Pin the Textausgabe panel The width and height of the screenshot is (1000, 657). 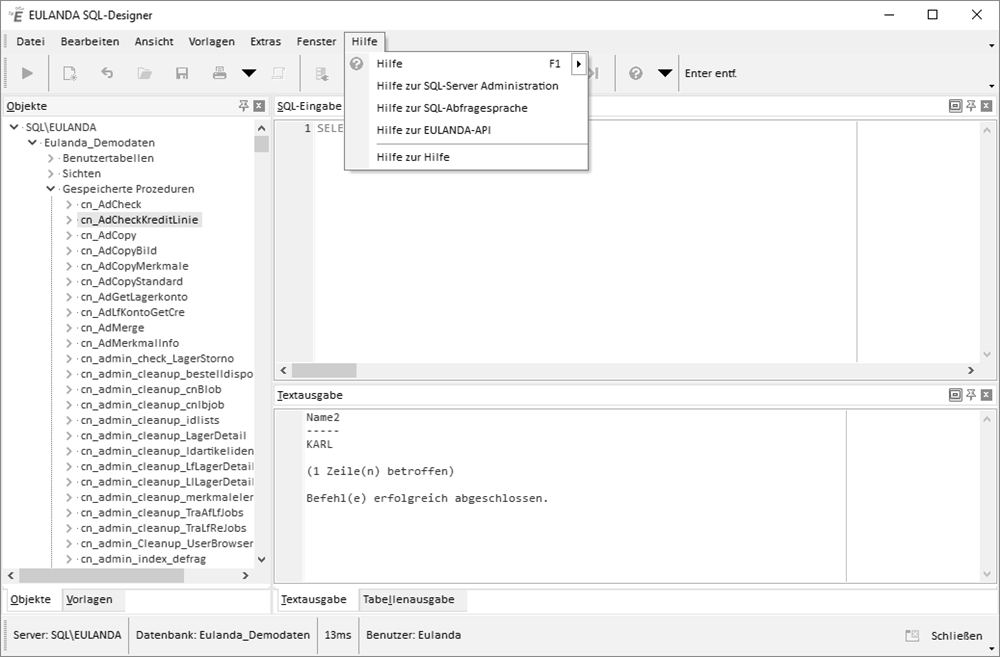(971, 395)
